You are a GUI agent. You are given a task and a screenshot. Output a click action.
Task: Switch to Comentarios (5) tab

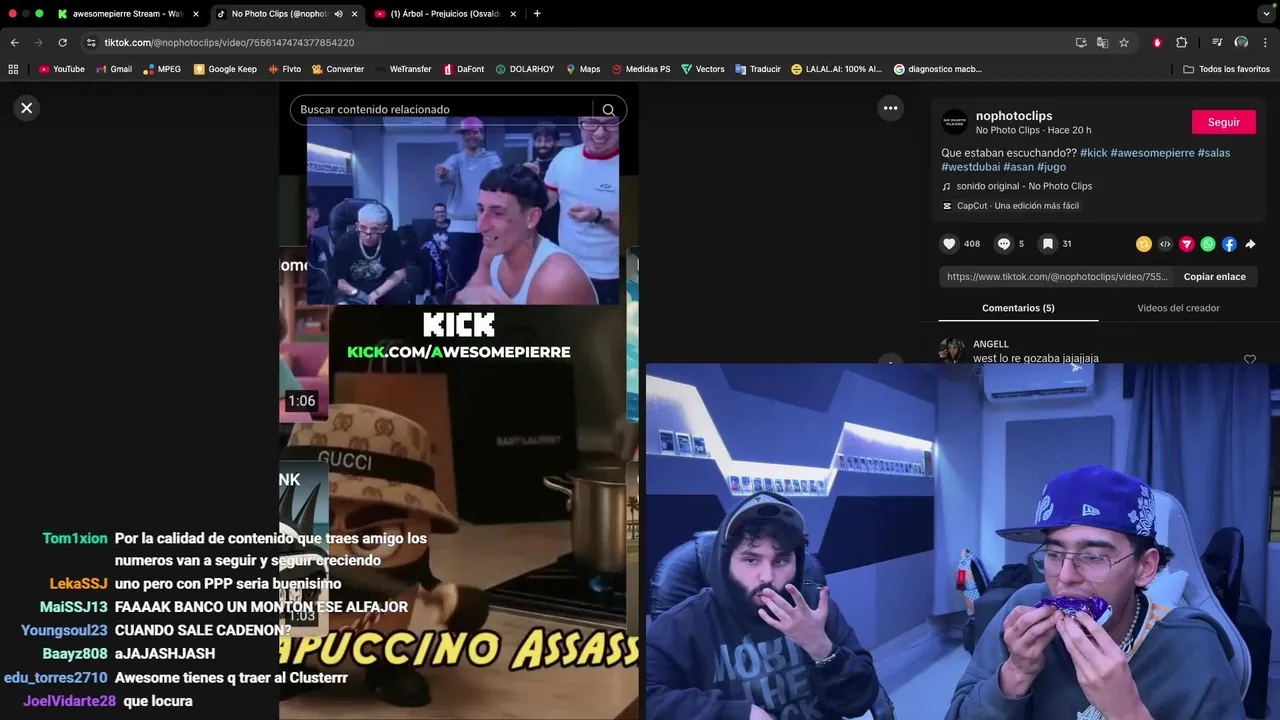pos(1018,308)
